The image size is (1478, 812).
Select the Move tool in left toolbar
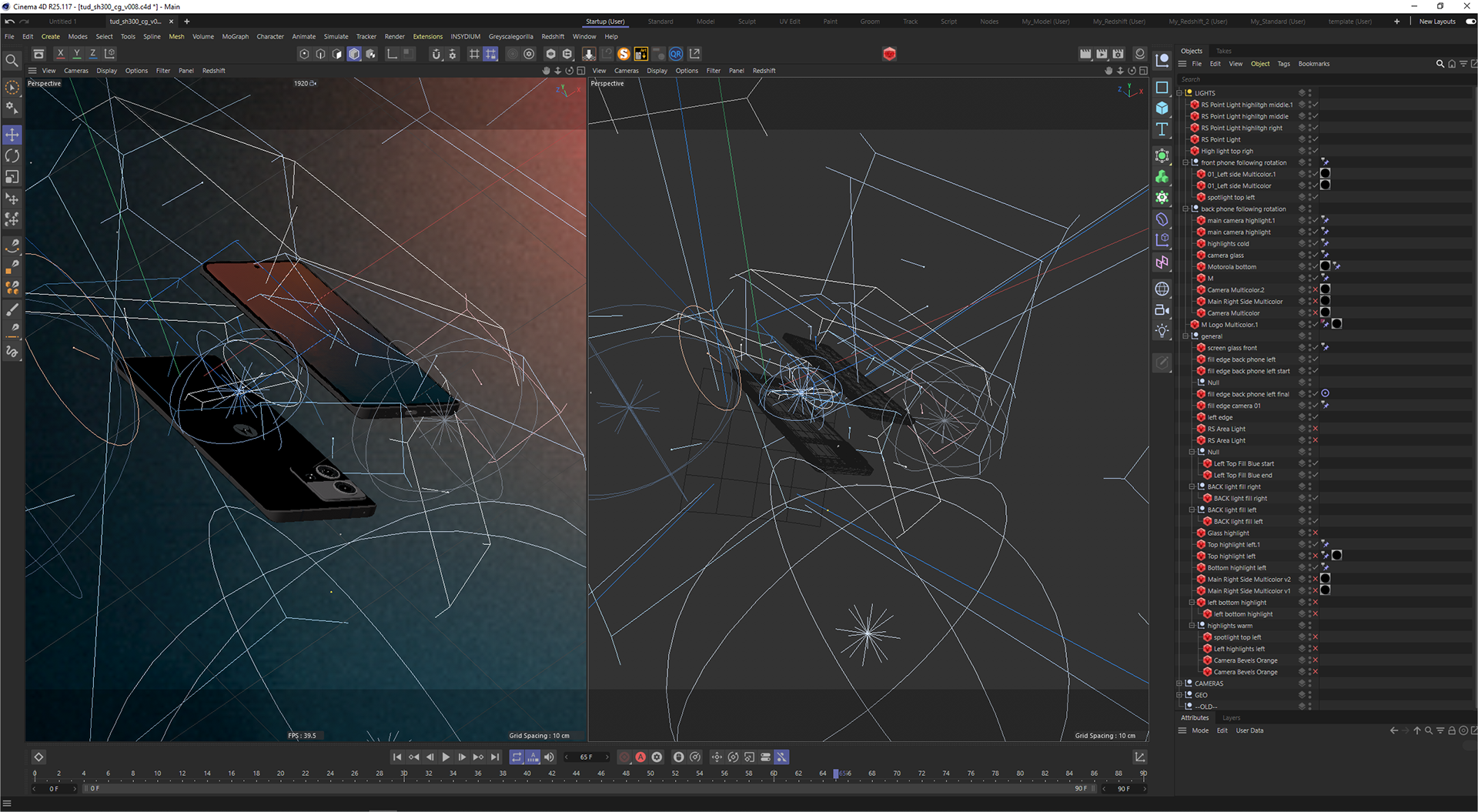pos(12,135)
